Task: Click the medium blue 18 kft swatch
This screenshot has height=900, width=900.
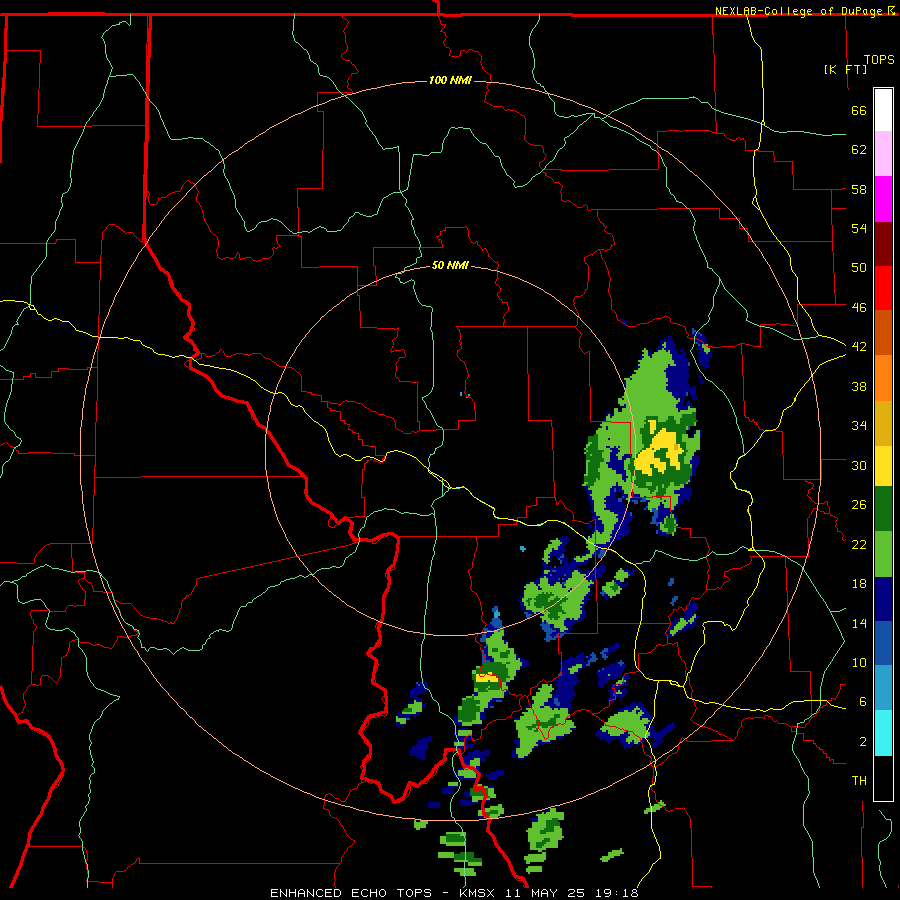Action: click(883, 643)
